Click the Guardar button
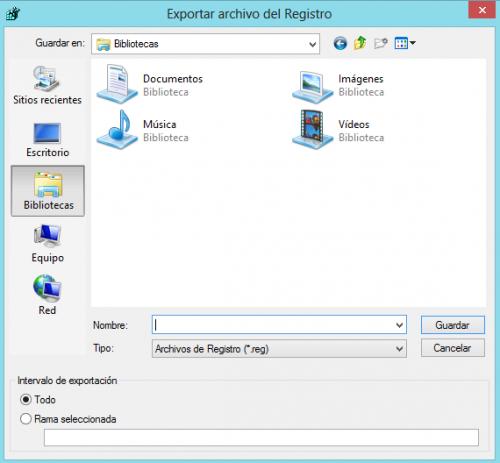Screen dimensions: 500x463 [453, 325]
